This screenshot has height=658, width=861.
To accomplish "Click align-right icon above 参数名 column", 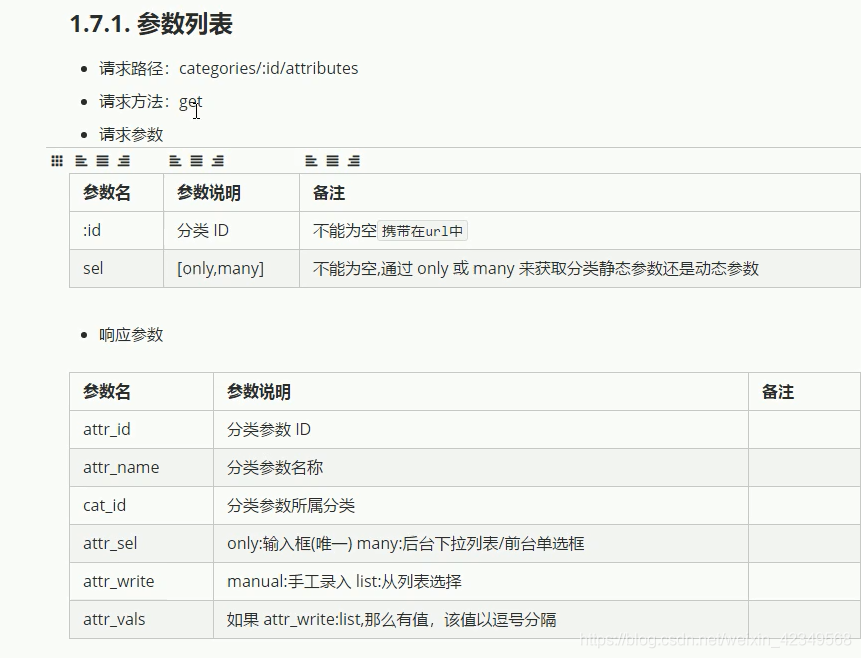I will (x=124, y=161).
